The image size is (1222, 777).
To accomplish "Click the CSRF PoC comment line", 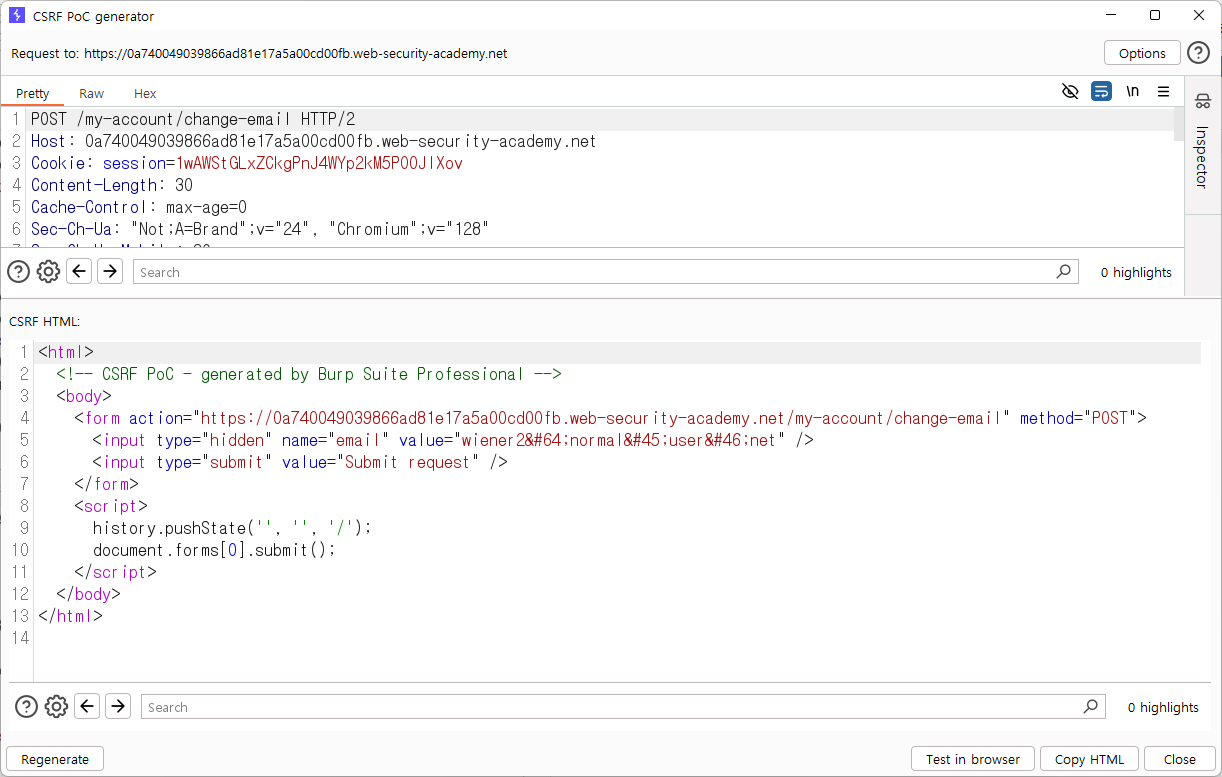I will (309, 374).
